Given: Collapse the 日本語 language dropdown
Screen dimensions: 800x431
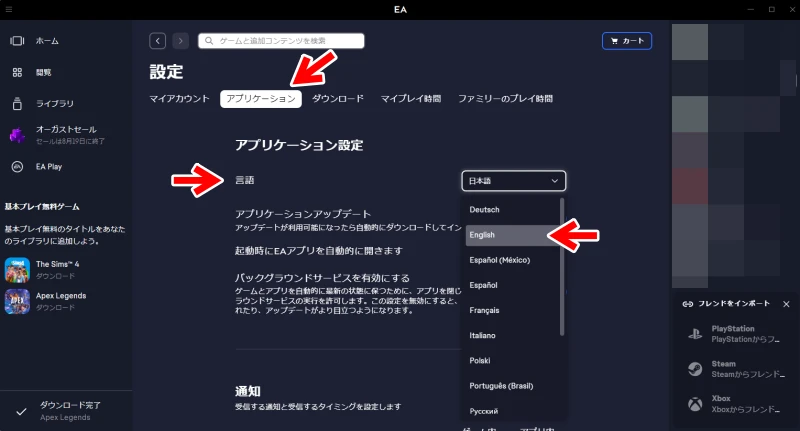Looking at the screenshot, I should tap(513, 181).
